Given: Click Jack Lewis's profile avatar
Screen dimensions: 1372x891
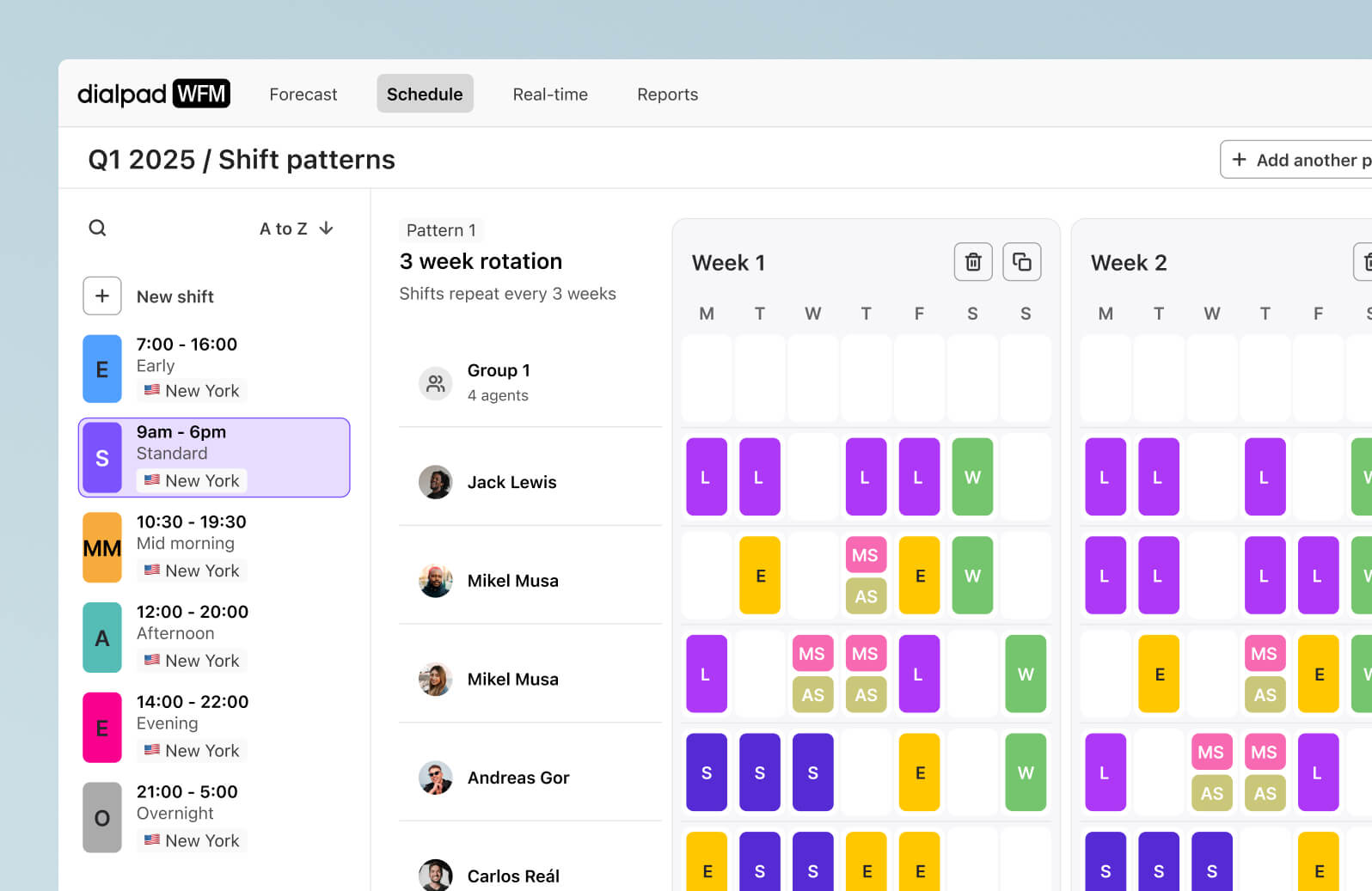Looking at the screenshot, I should [x=436, y=482].
